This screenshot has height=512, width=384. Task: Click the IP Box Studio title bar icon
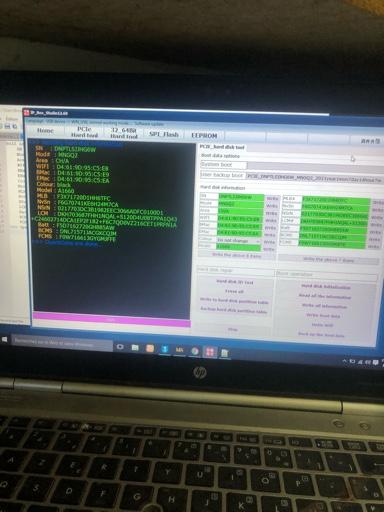point(26,112)
